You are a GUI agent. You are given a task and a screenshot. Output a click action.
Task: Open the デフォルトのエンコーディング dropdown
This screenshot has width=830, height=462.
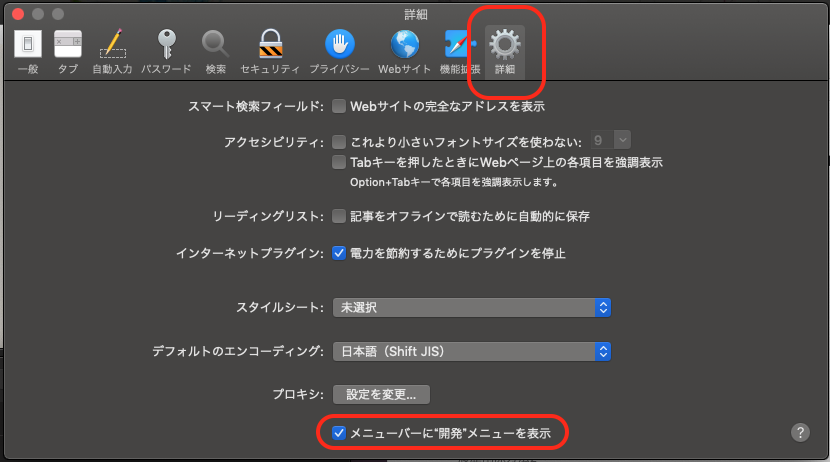(x=472, y=351)
